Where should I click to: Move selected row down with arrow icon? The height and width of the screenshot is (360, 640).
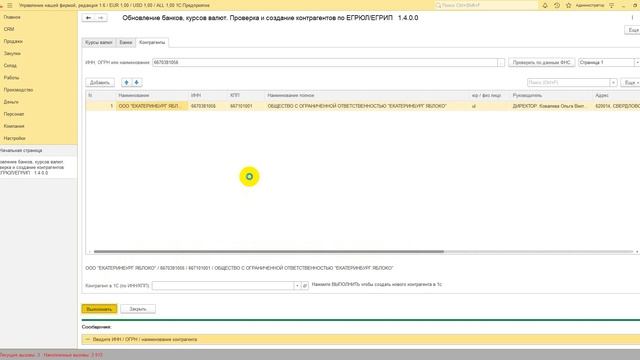pos(137,82)
